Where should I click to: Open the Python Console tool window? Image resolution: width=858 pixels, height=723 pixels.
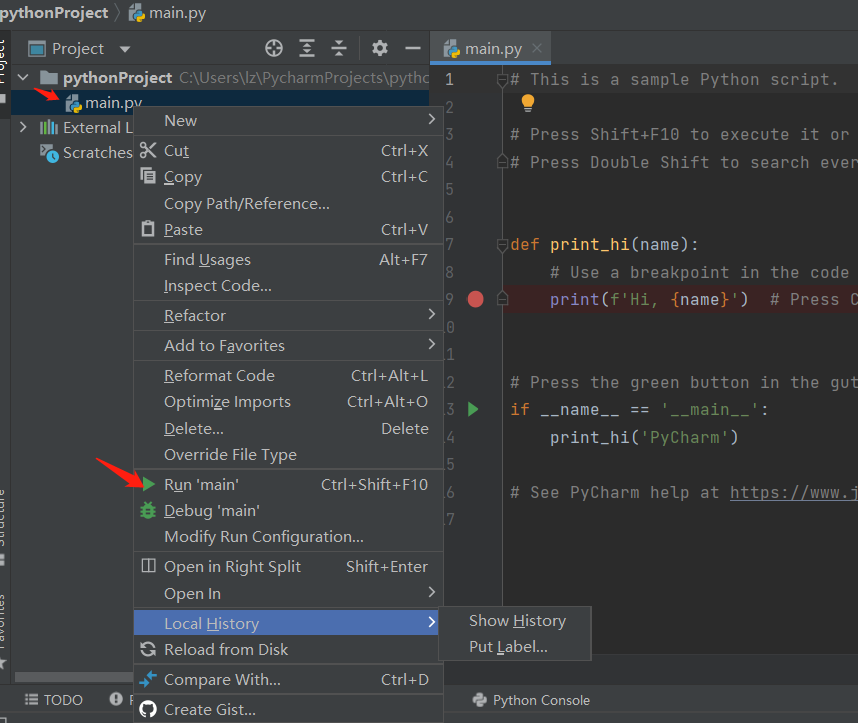(x=531, y=700)
